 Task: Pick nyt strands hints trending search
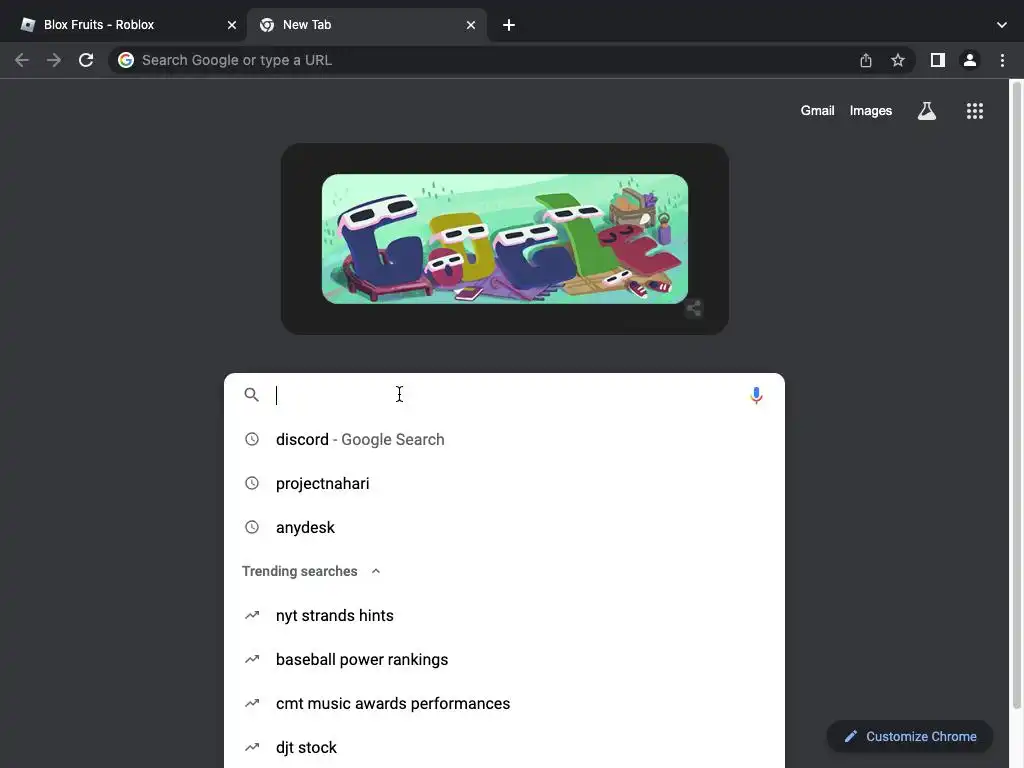point(504,615)
